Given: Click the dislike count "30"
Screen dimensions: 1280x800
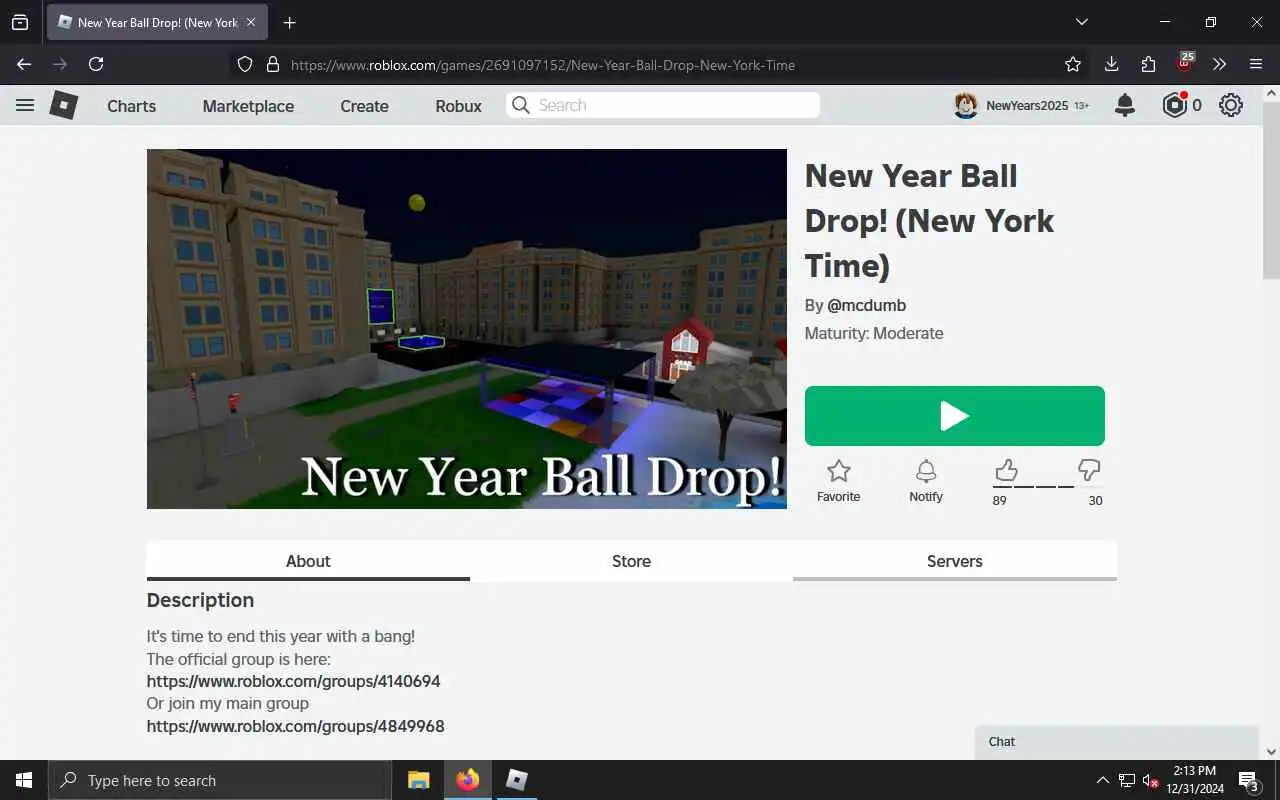Looking at the screenshot, I should (x=1095, y=500).
